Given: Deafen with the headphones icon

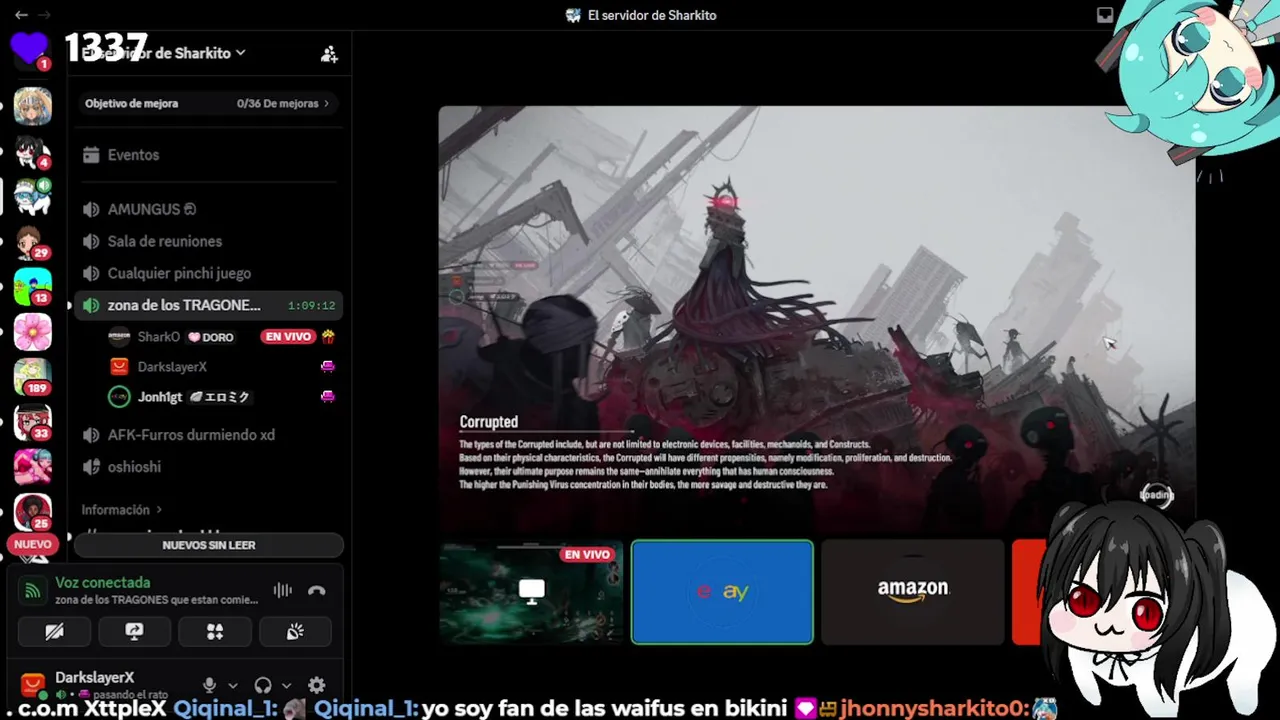Looking at the screenshot, I should 263,685.
